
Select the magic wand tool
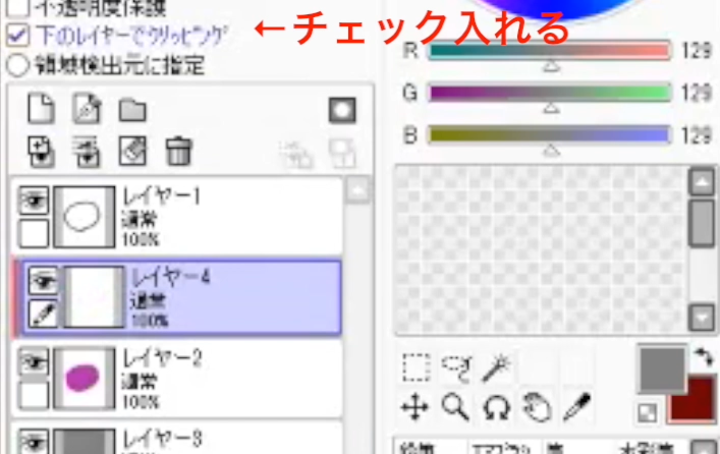click(496, 367)
